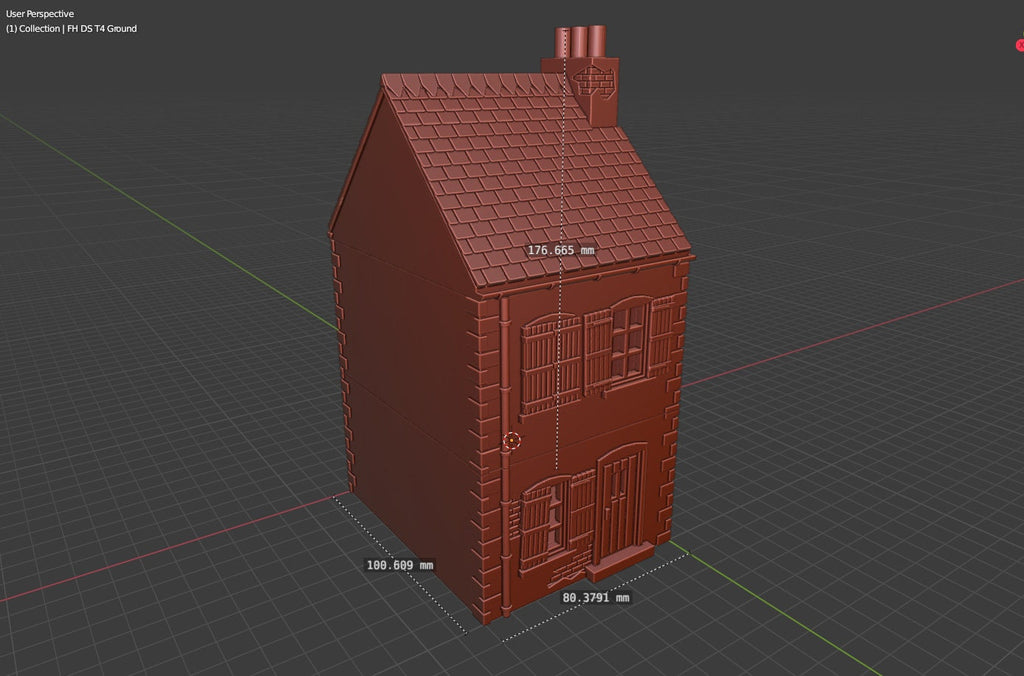The height and width of the screenshot is (676, 1024).
Task: Click the front door of the house
Action: 619,505
